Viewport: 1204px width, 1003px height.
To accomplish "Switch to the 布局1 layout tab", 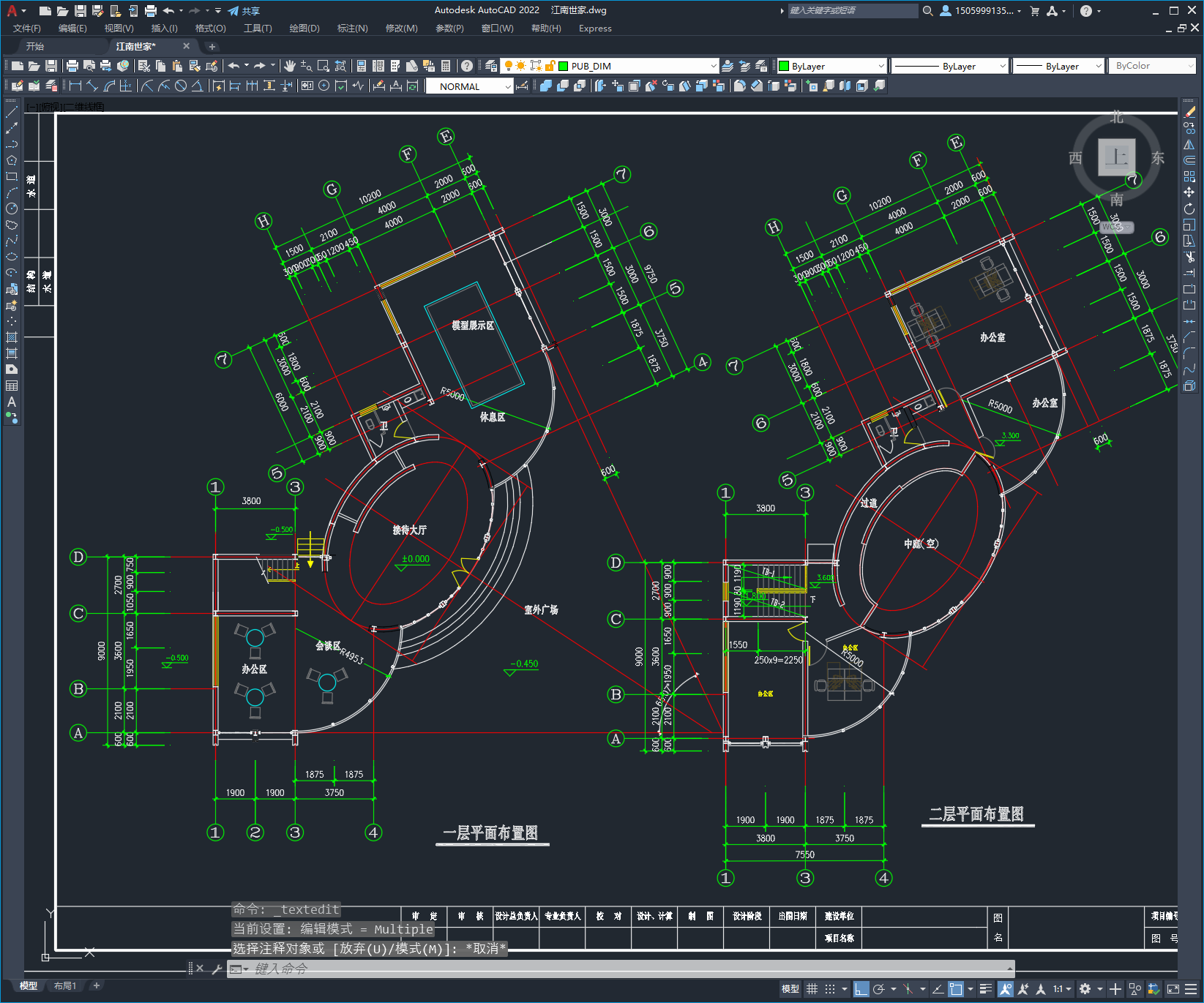I will tap(65, 986).
